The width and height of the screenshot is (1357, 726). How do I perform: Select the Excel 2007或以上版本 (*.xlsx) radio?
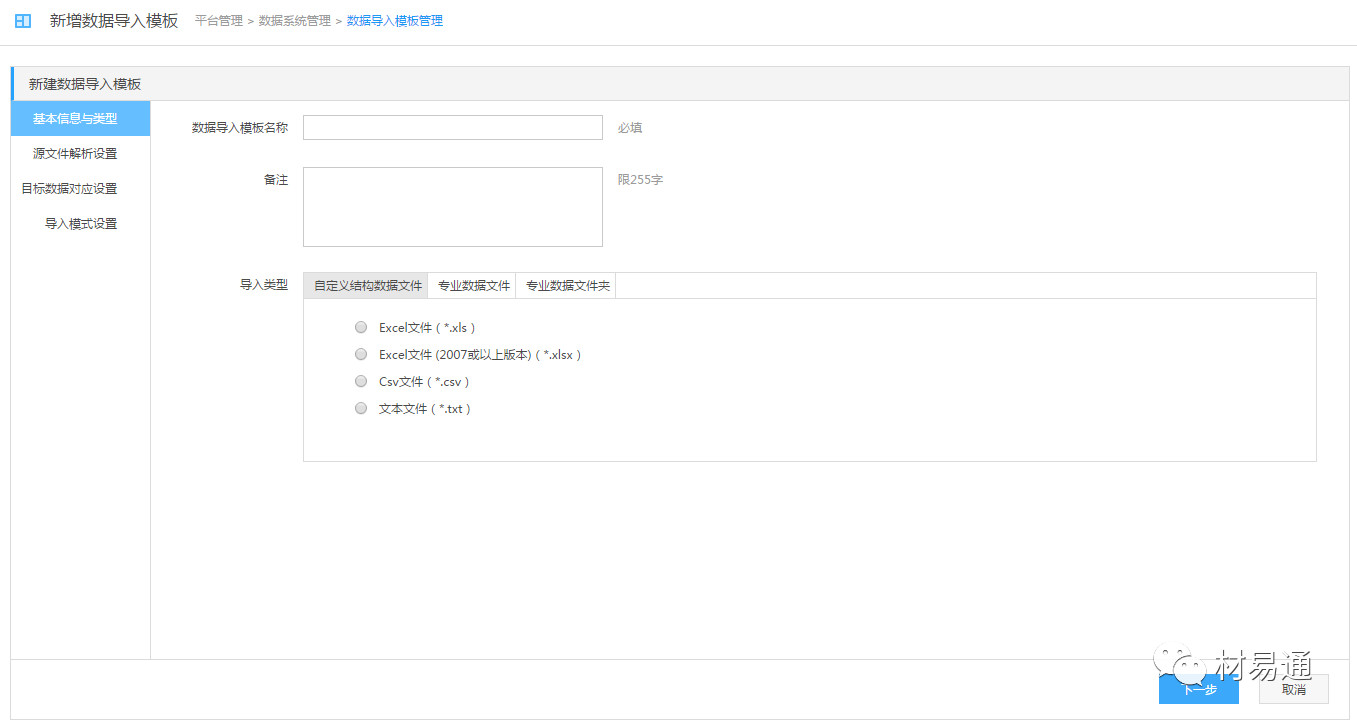[361, 354]
